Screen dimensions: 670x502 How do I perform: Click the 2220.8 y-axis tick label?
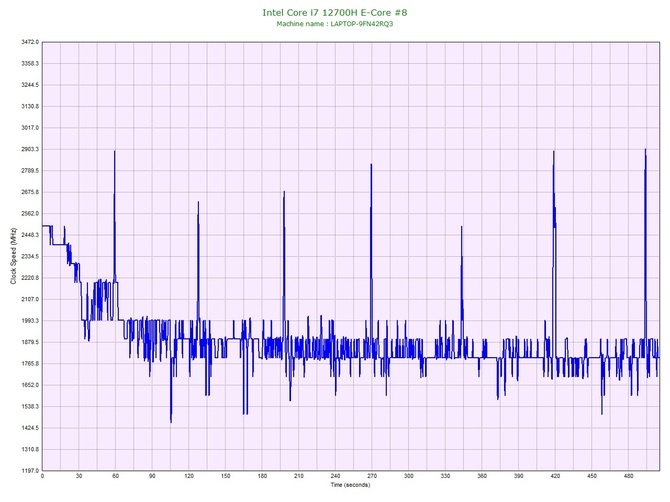click(30, 278)
